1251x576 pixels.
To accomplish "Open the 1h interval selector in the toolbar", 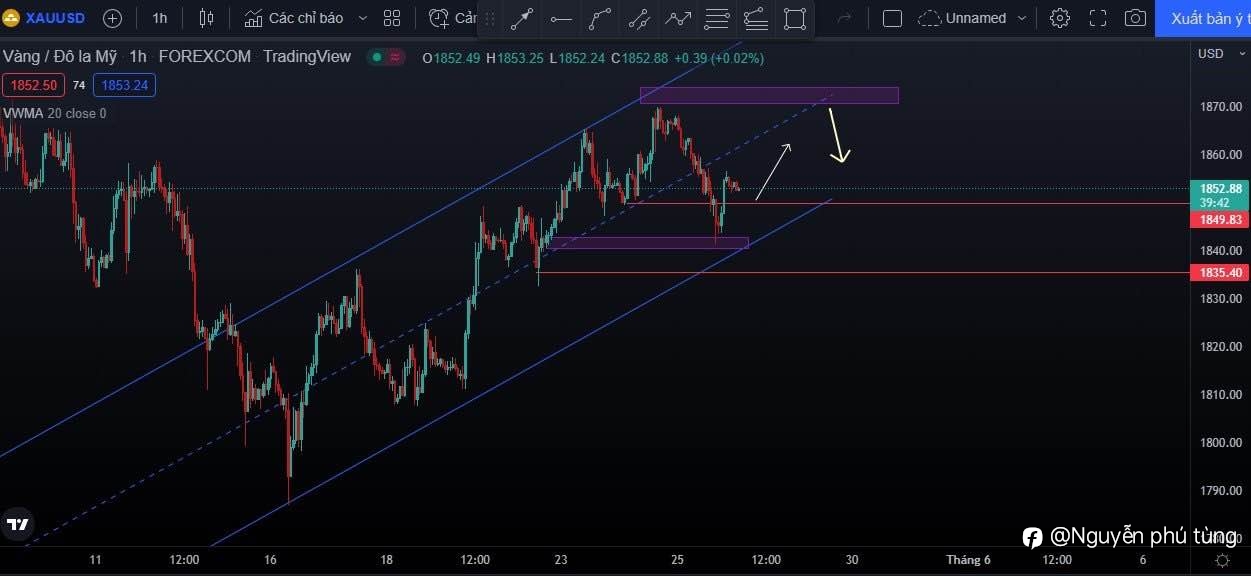I will [160, 18].
